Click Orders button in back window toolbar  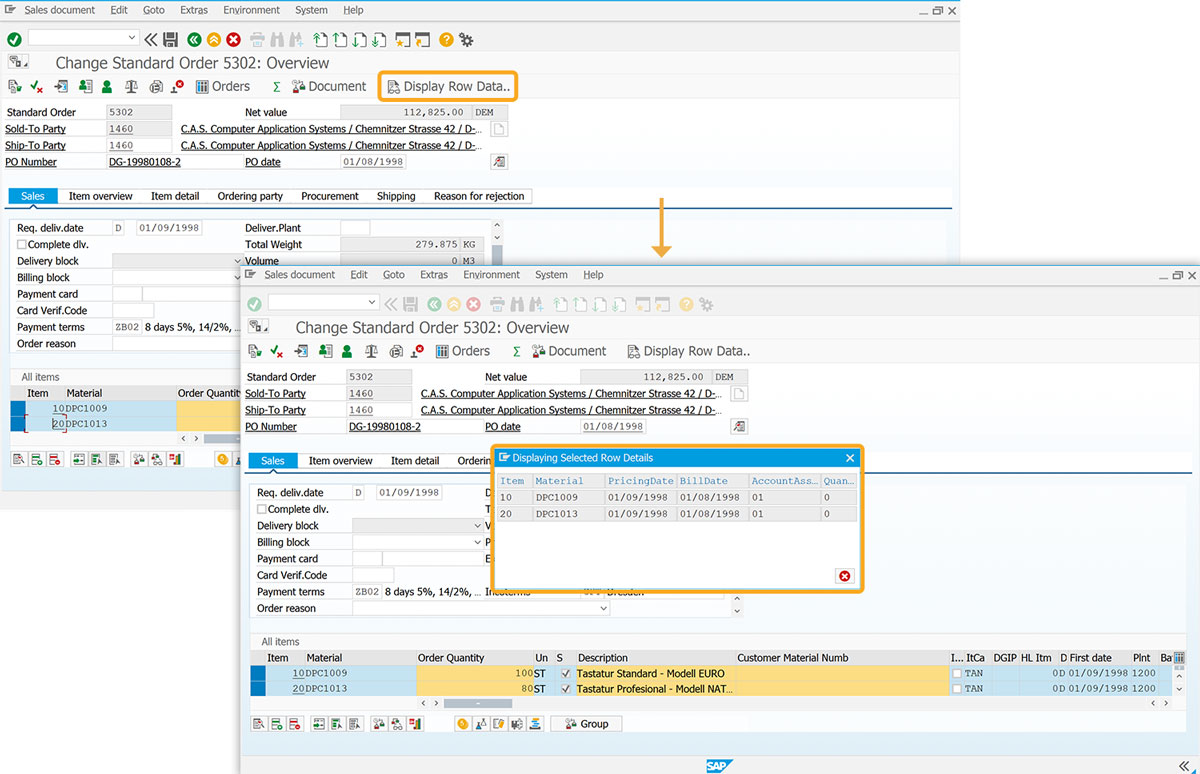click(x=222, y=86)
